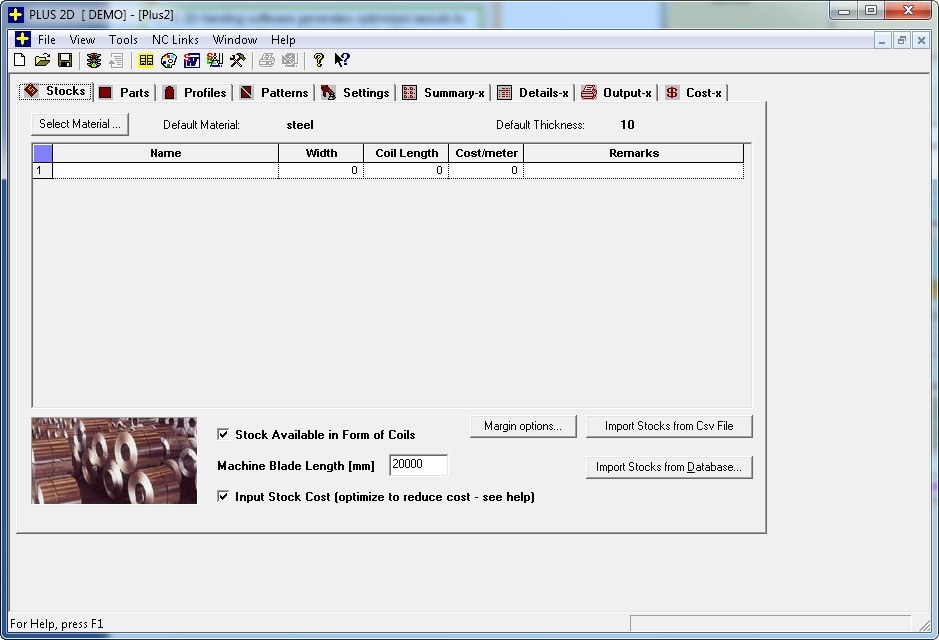Toggle help question mark option
The height and width of the screenshot is (640, 939).
317,60
